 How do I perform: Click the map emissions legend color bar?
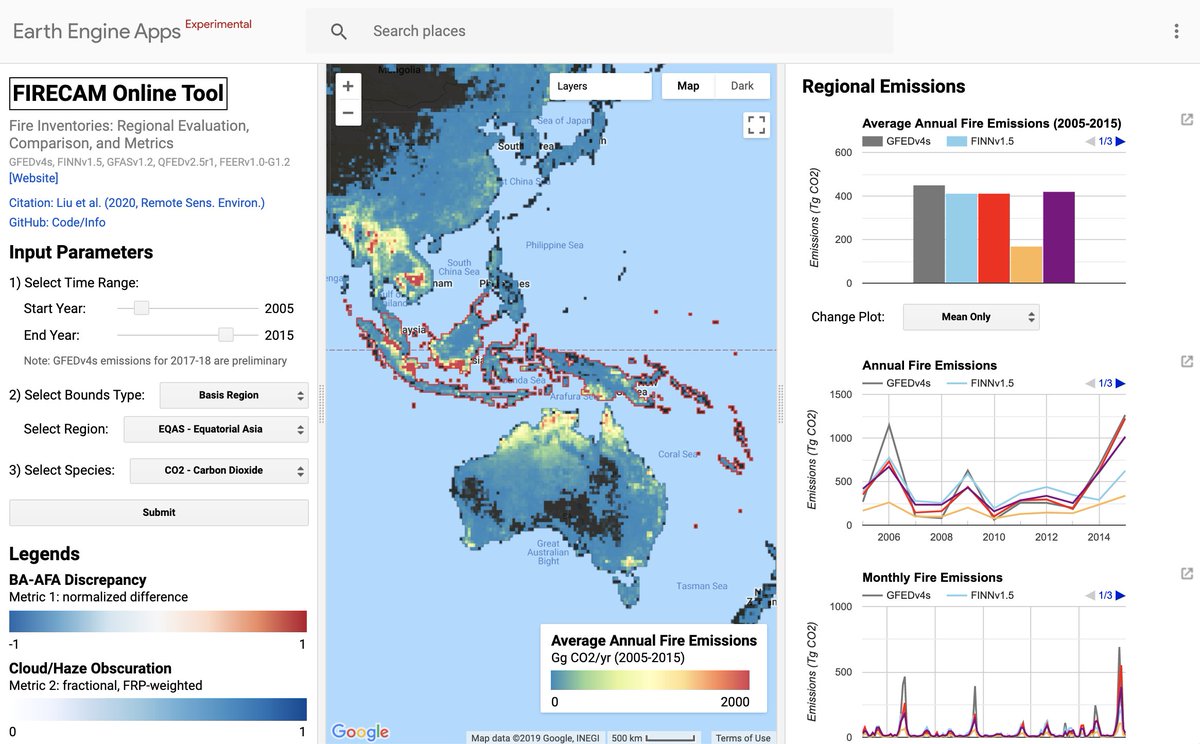650,680
